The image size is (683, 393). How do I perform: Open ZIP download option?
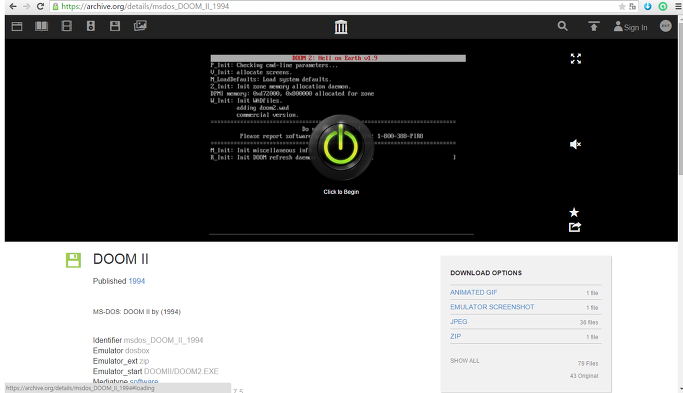(456, 336)
